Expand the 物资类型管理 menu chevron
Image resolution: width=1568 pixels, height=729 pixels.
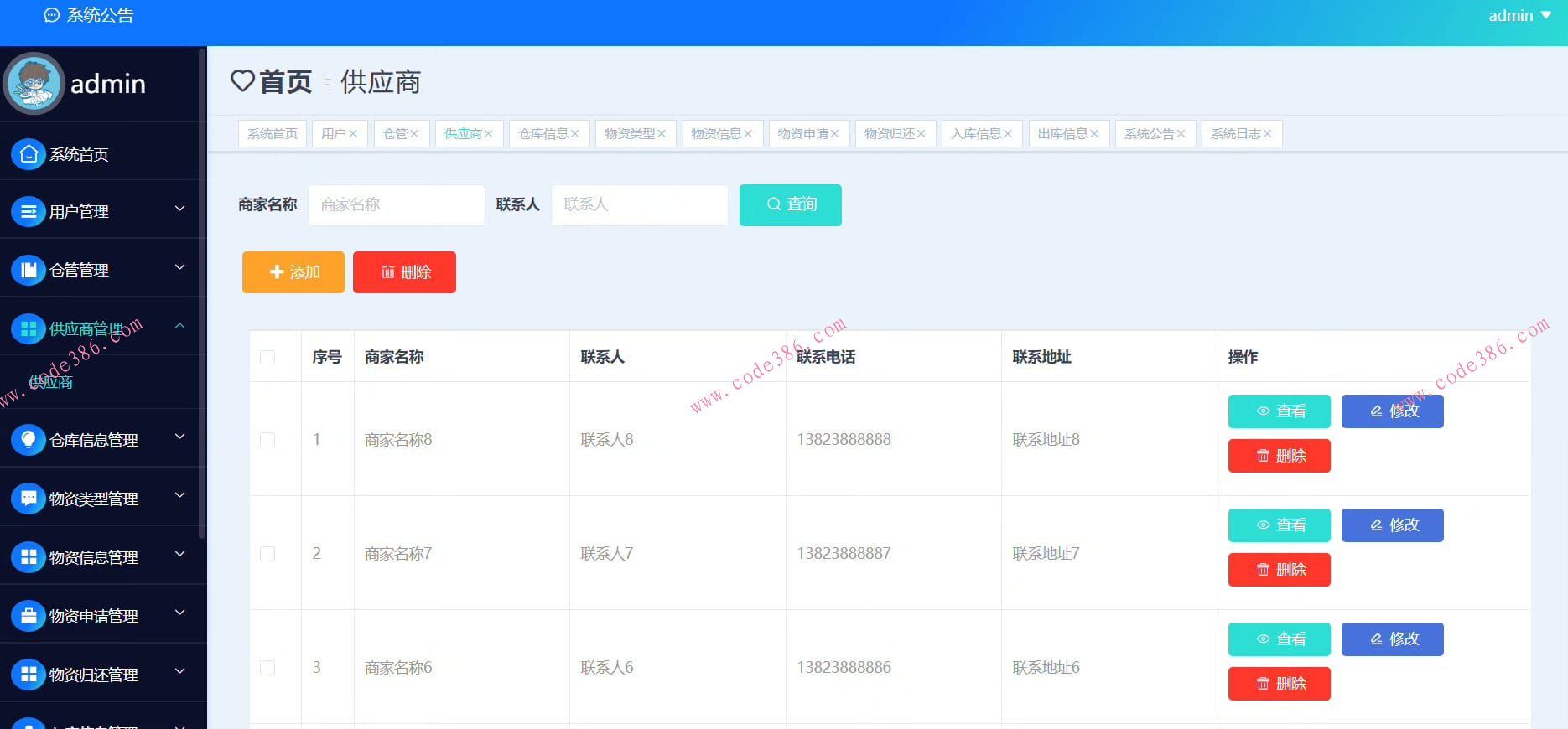(179, 495)
